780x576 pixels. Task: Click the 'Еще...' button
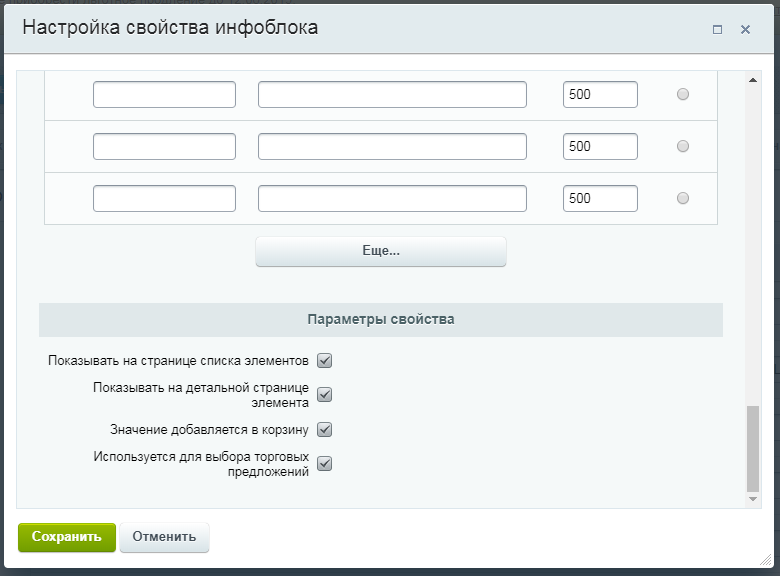[x=381, y=251]
